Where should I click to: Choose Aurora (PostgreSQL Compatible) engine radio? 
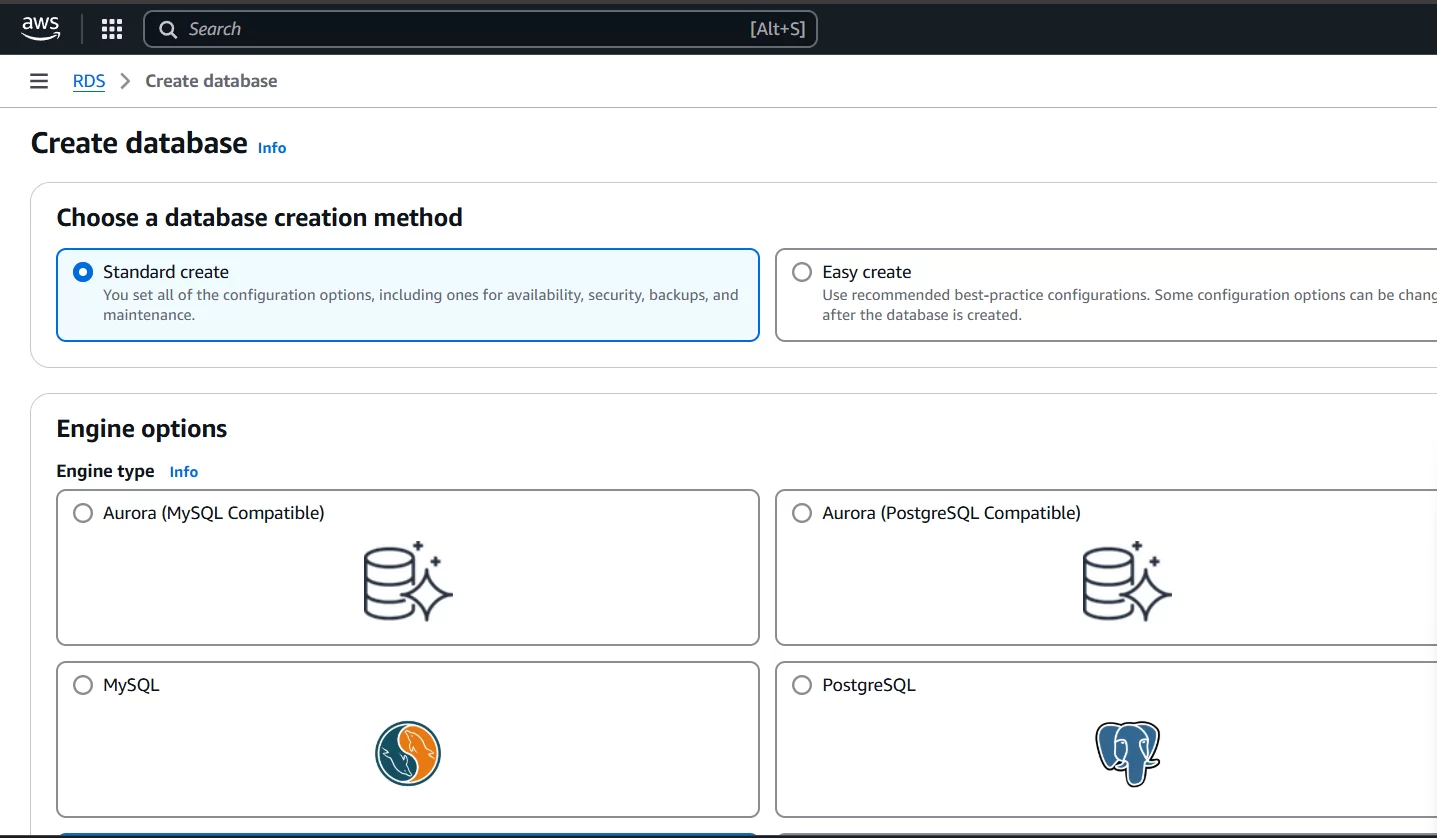pos(802,513)
